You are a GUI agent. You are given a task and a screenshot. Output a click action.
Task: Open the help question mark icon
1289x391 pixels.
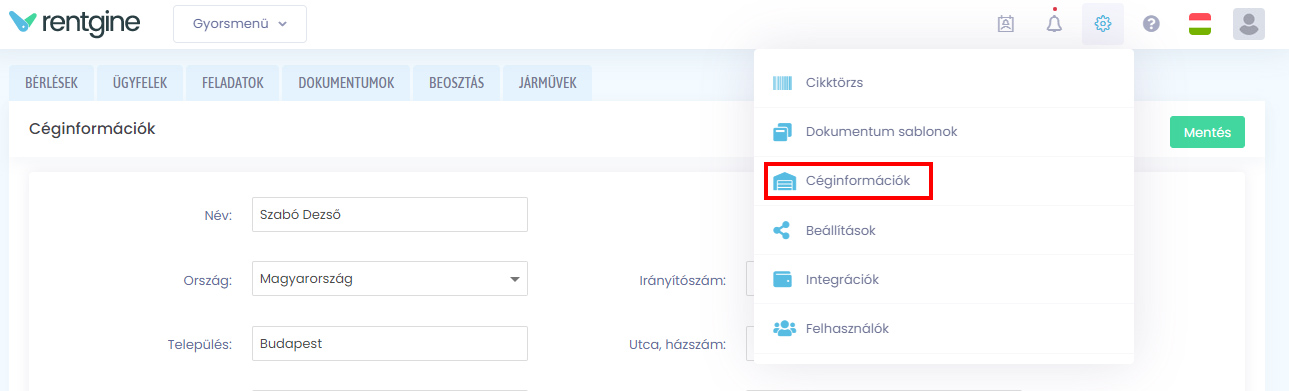pyautogui.click(x=1151, y=24)
